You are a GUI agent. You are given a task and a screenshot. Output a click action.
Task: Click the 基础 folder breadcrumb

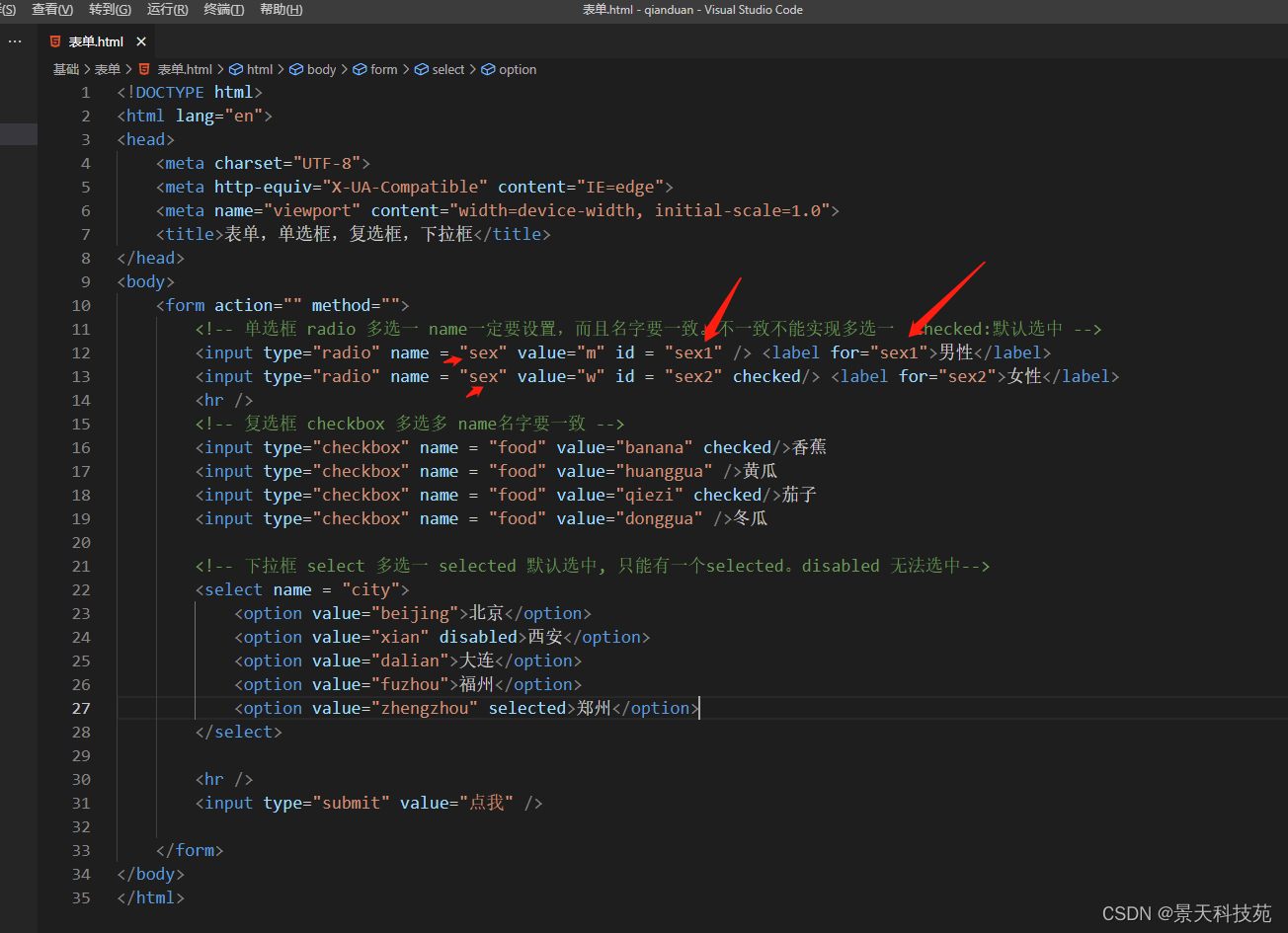(66, 69)
